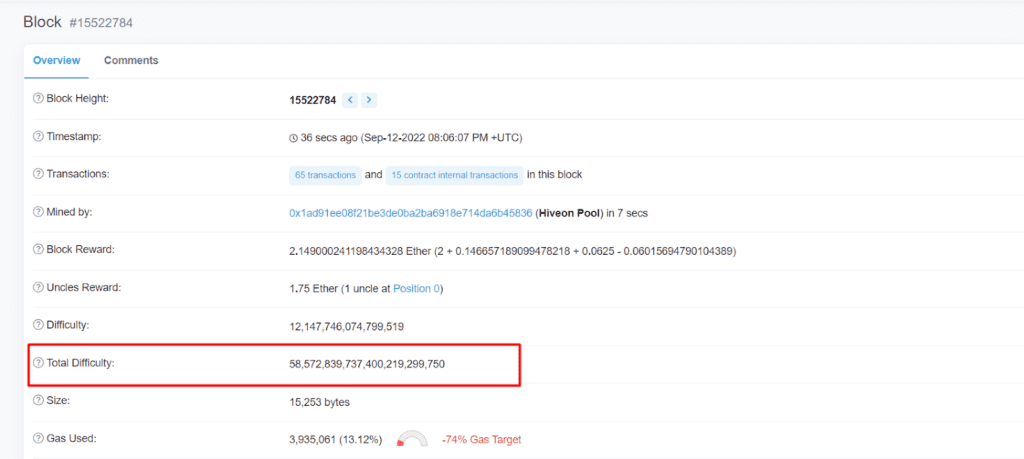The image size is (1024, 459).
Task: Click help icon next to Mined by
Action: point(38,212)
